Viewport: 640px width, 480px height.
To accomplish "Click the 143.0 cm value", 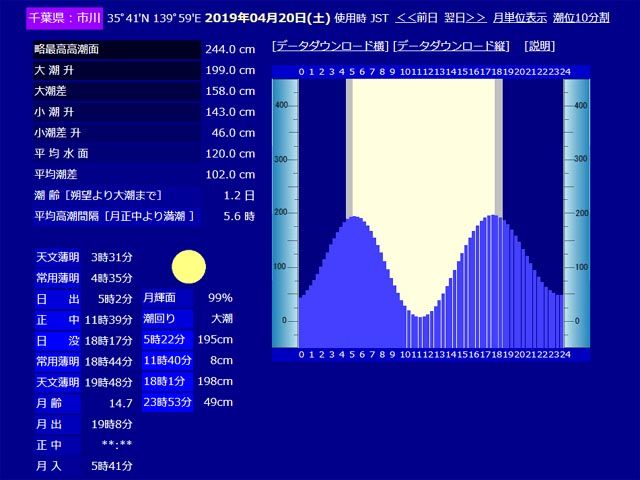I will pos(230,112).
